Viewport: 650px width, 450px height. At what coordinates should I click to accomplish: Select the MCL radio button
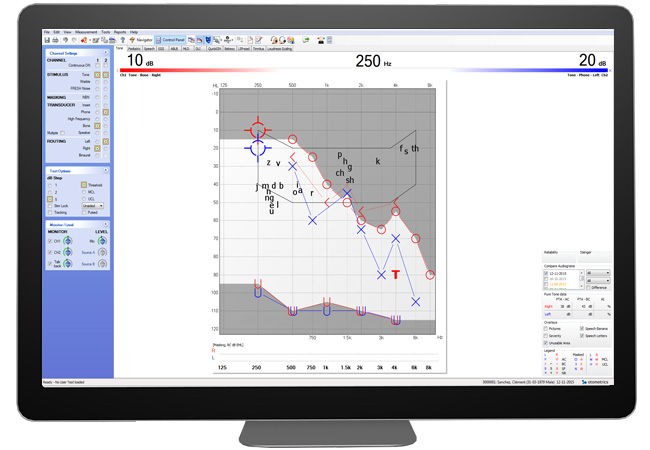click(86, 191)
